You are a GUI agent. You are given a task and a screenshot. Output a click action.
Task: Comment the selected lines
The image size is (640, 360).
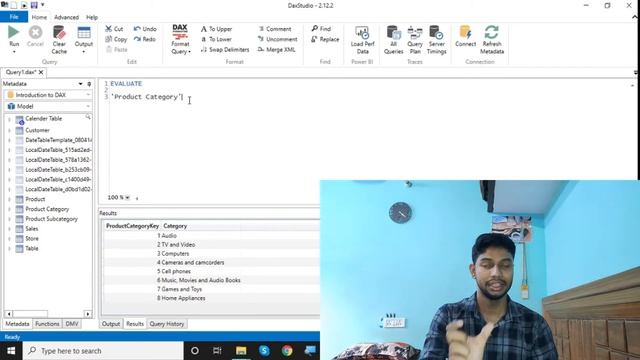pyautogui.click(x=275, y=29)
